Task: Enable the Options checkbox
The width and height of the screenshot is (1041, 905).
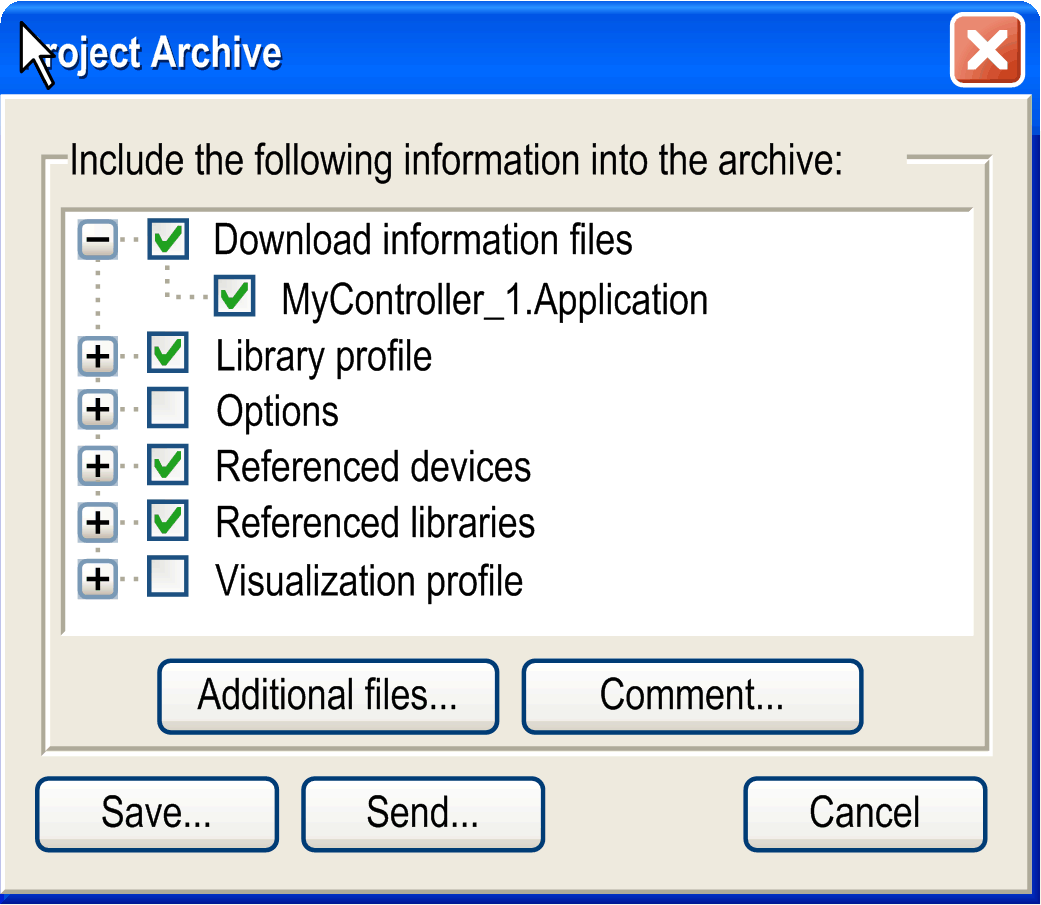Action: (x=168, y=408)
